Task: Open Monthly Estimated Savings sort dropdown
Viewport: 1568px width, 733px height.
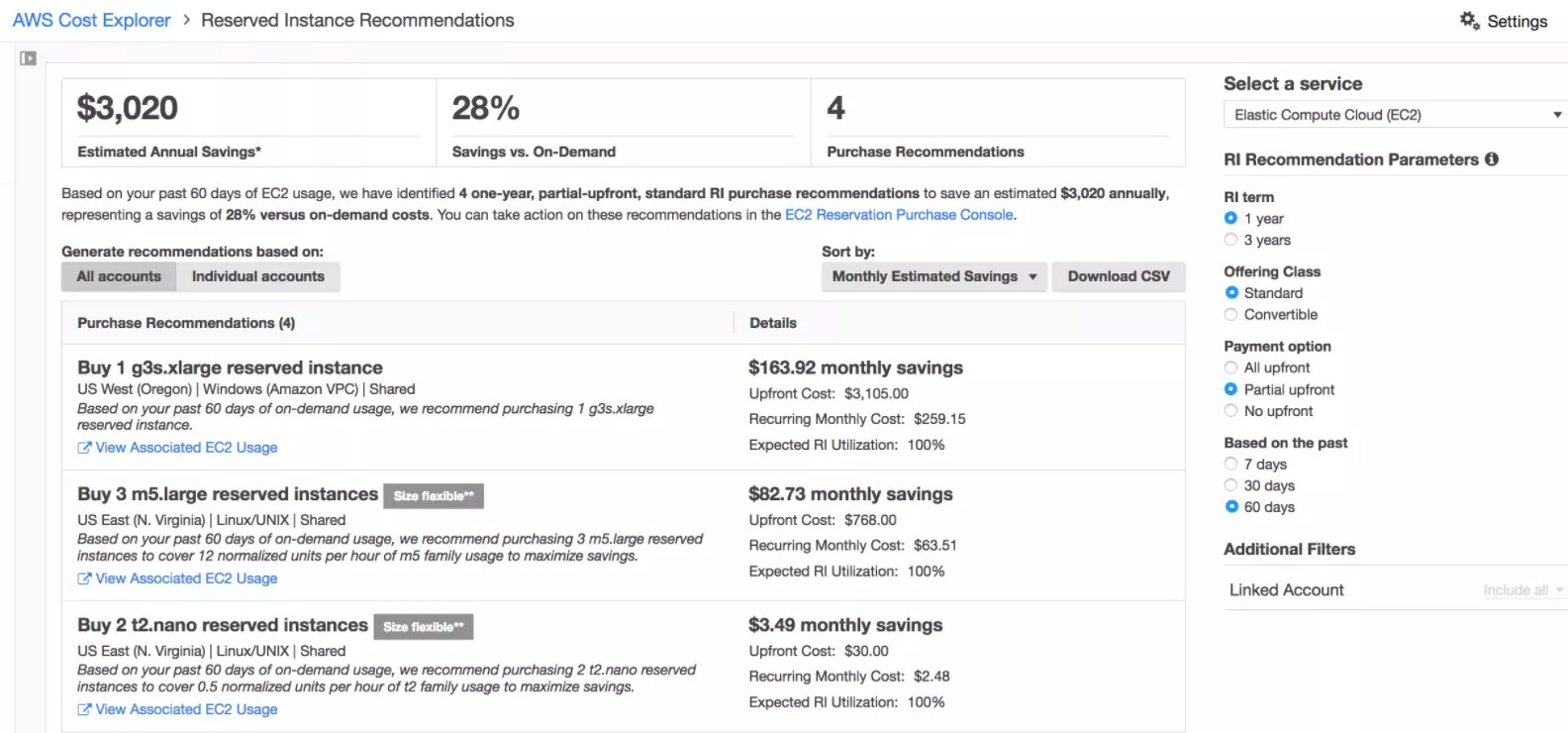Action: (x=933, y=276)
